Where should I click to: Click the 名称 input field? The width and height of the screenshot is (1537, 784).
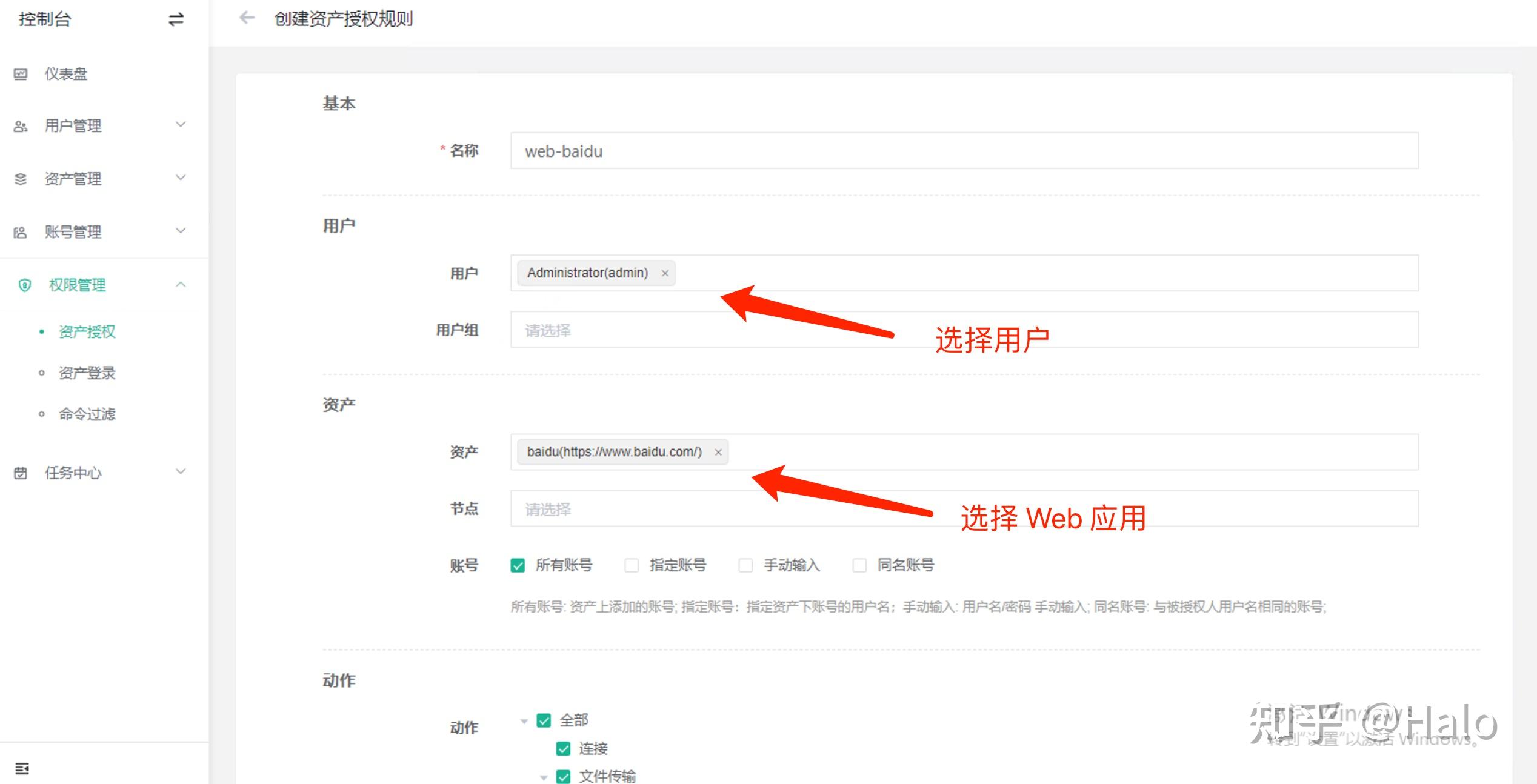[x=964, y=151]
